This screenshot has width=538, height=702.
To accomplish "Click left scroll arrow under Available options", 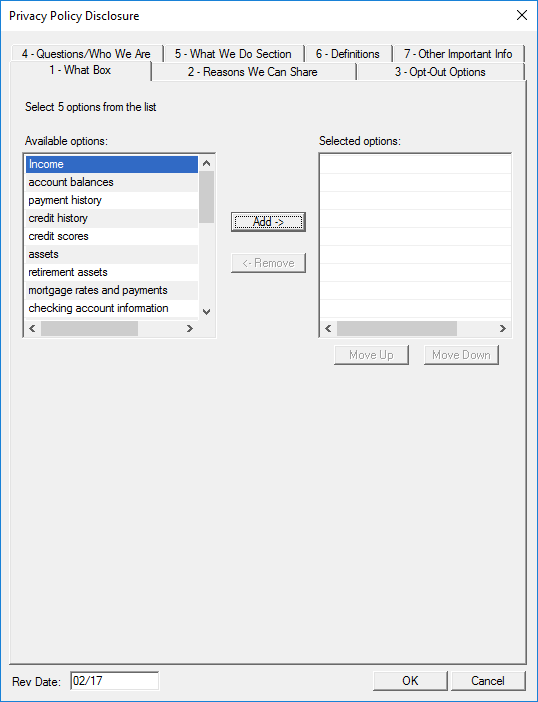I will 32,329.
